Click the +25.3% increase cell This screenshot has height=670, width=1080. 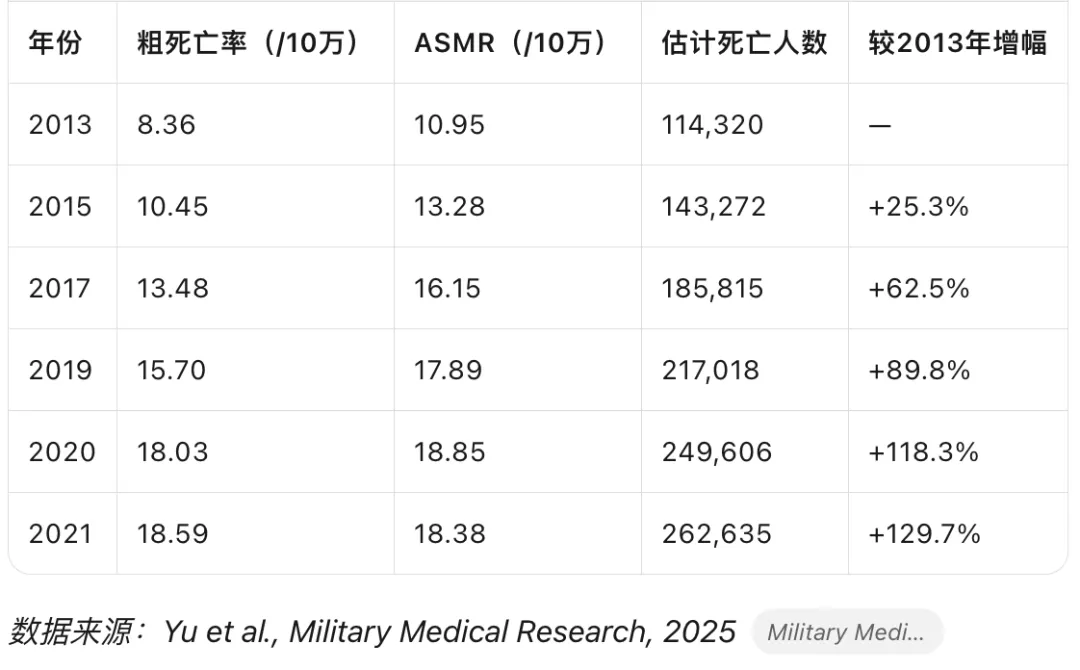coord(919,207)
